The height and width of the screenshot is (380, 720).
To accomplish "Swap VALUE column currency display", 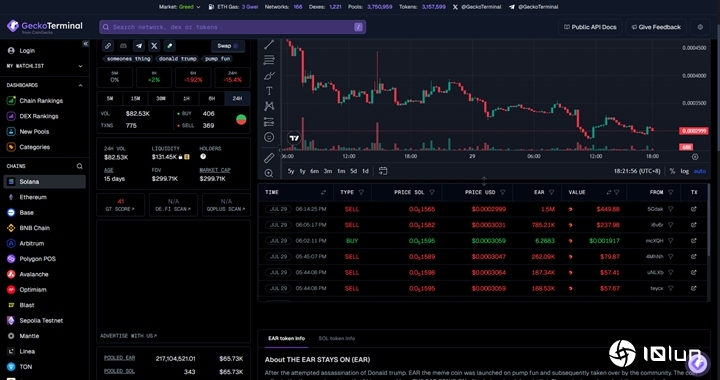I will [609, 192].
